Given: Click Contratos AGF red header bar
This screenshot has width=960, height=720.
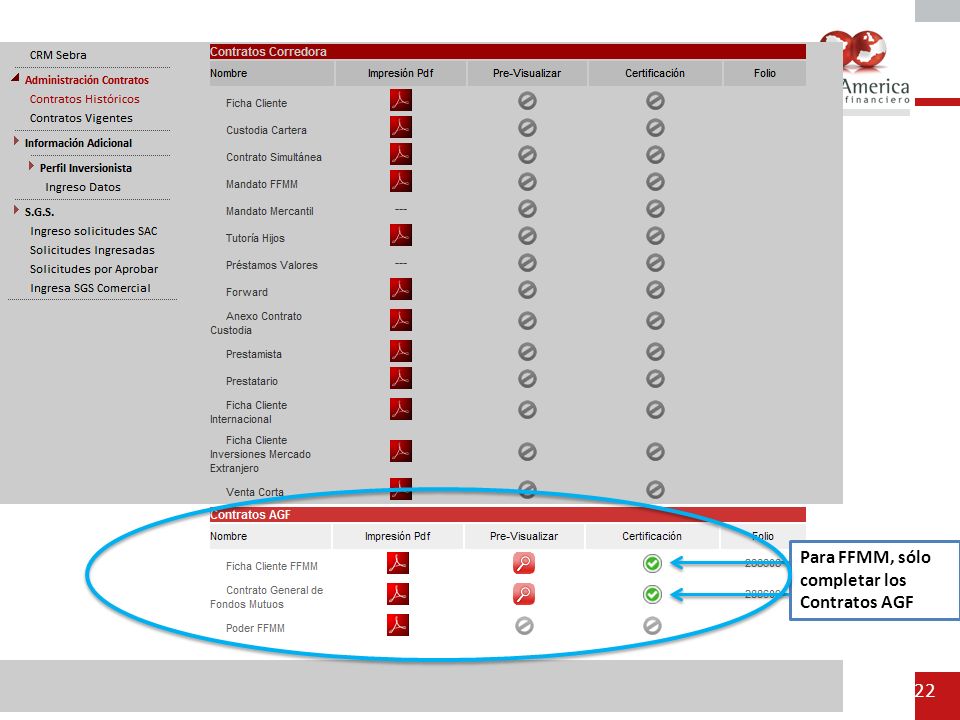Looking at the screenshot, I should pos(508,514).
